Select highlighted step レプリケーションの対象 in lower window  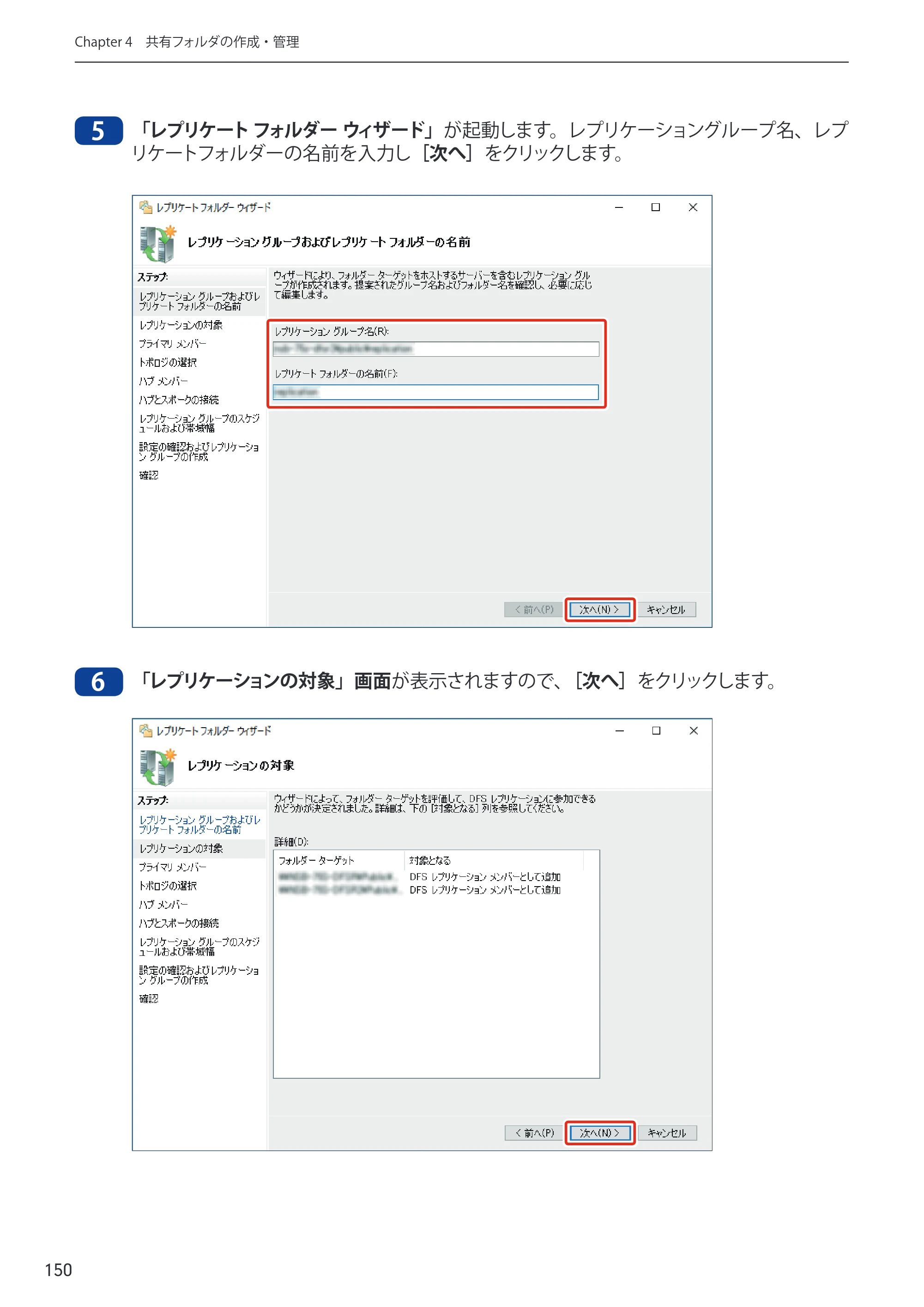tap(199, 848)
